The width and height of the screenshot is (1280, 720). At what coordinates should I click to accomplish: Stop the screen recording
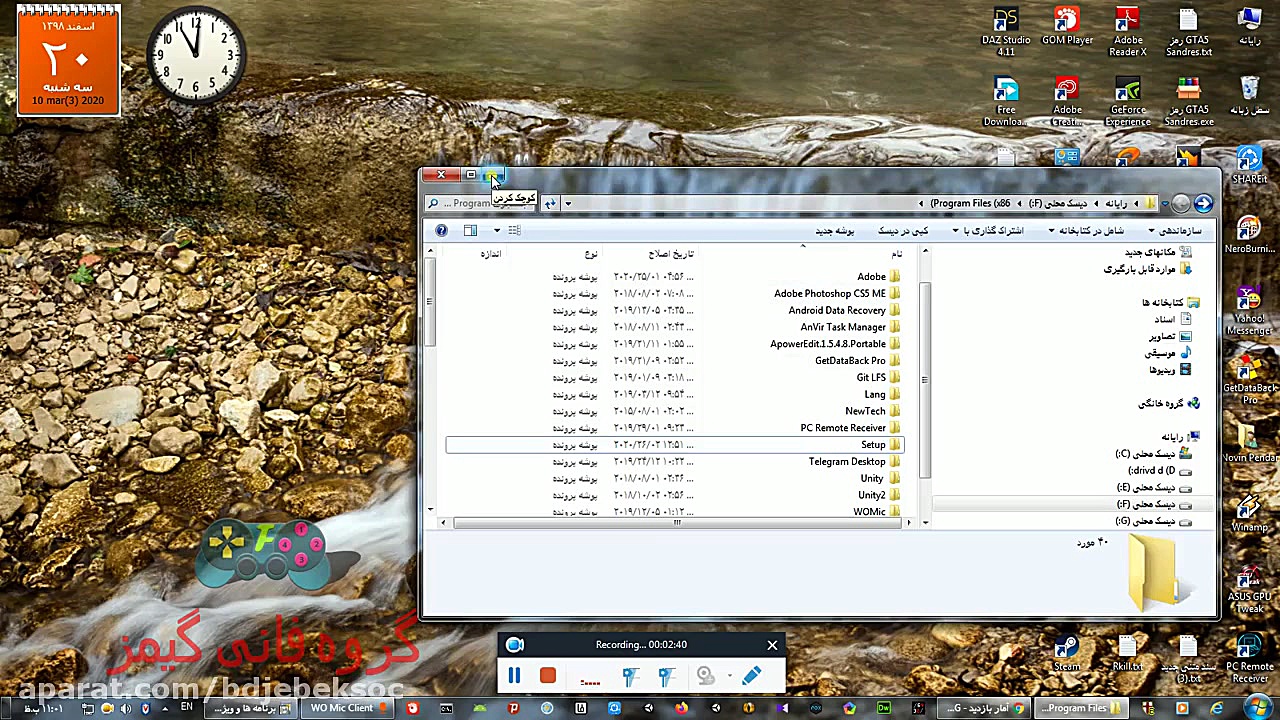click(x=547, y=677)
